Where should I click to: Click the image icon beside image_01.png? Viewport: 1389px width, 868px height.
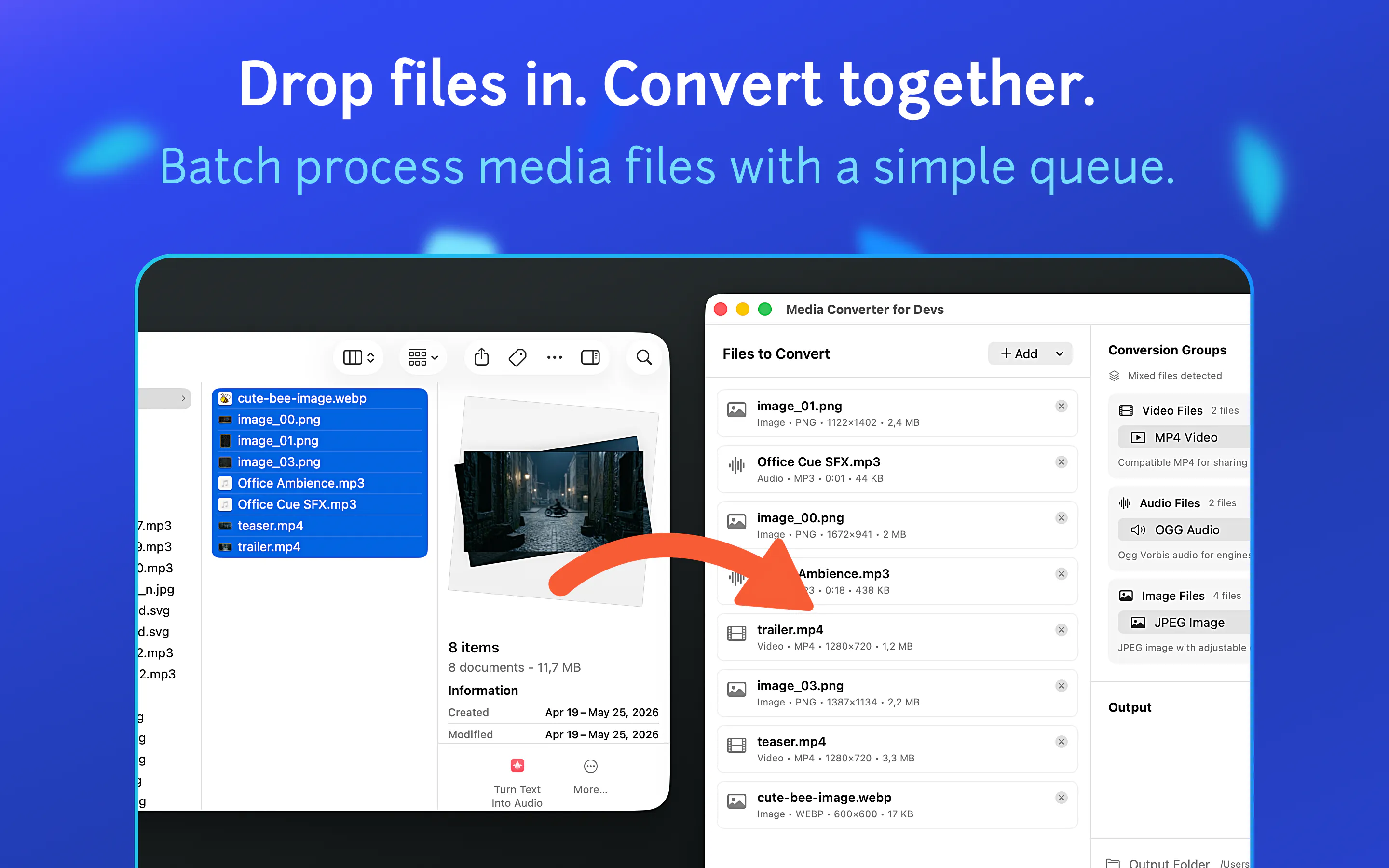coord(736,409)
